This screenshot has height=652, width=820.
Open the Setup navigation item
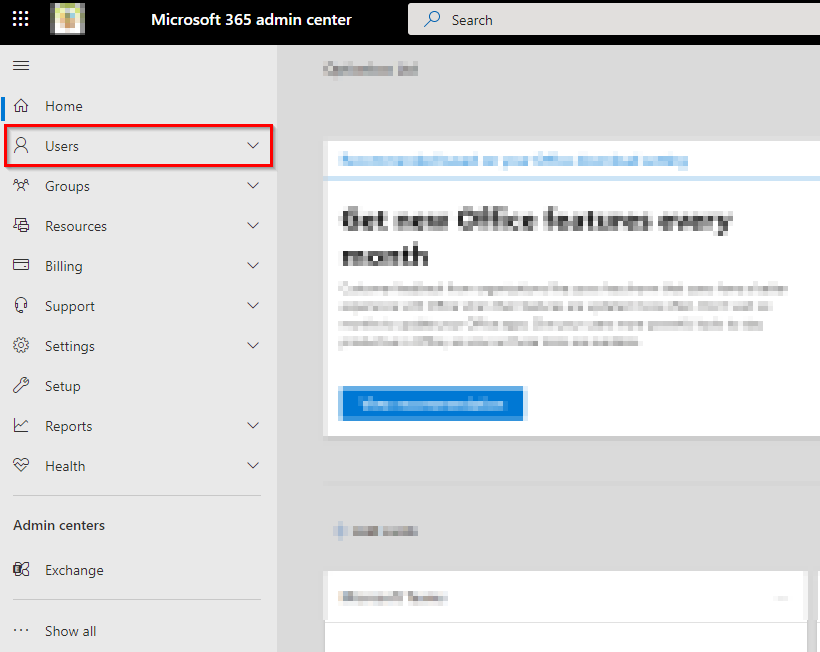click(139, 386)
